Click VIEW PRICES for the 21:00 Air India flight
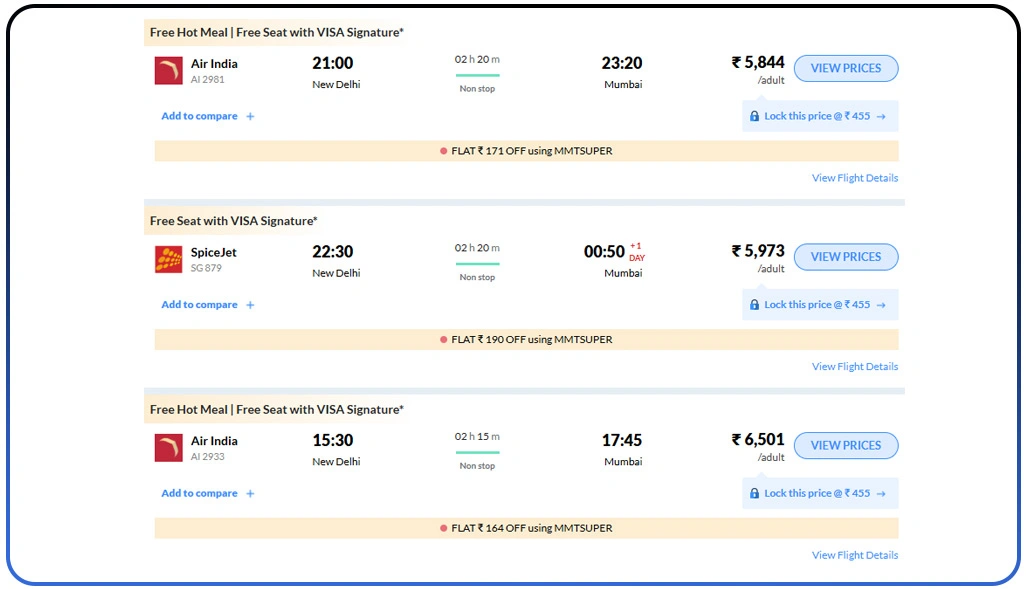1026x589 pixels. tap(846, 68)
